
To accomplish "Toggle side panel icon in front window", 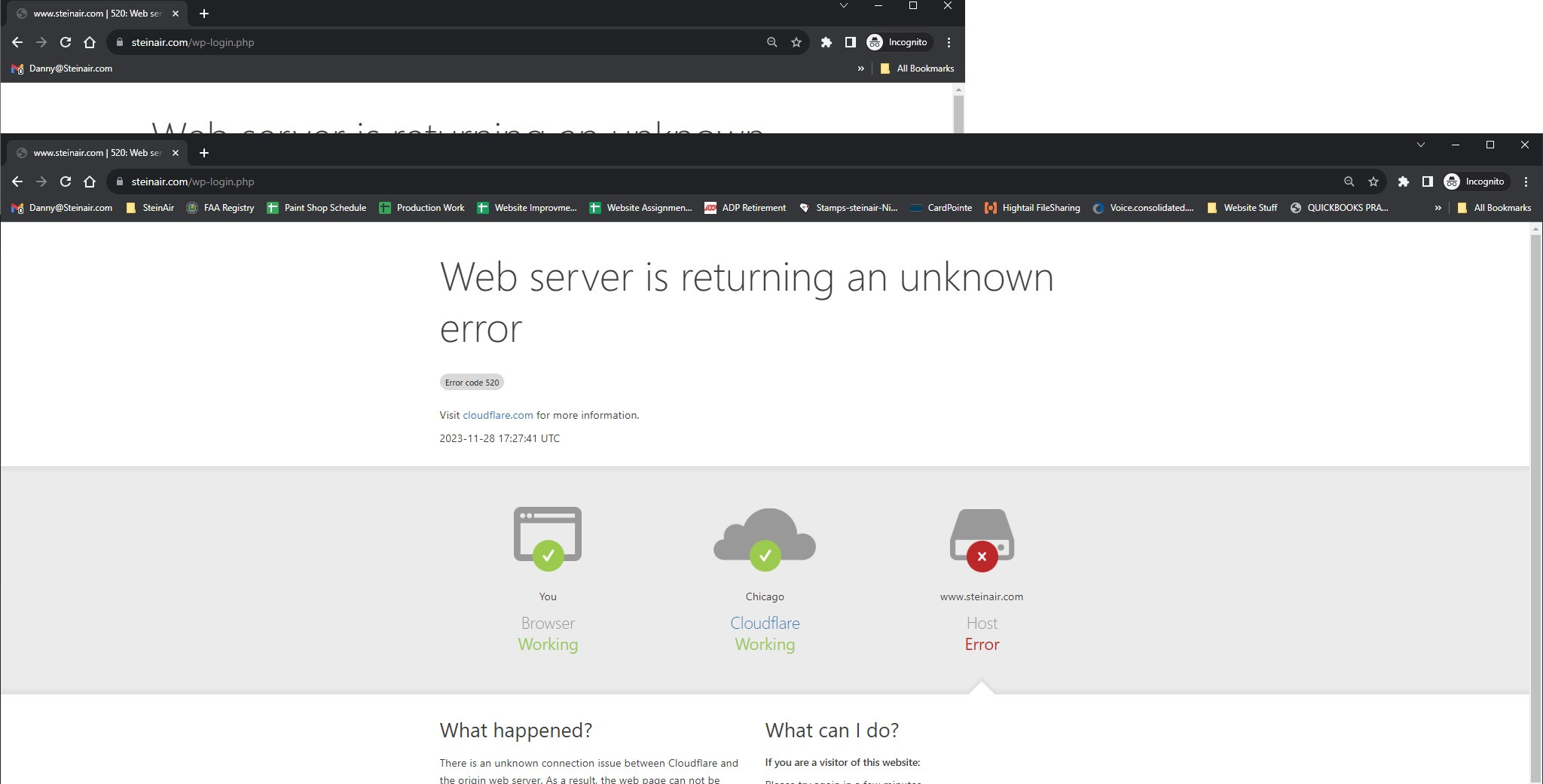I will point(1428,182).
